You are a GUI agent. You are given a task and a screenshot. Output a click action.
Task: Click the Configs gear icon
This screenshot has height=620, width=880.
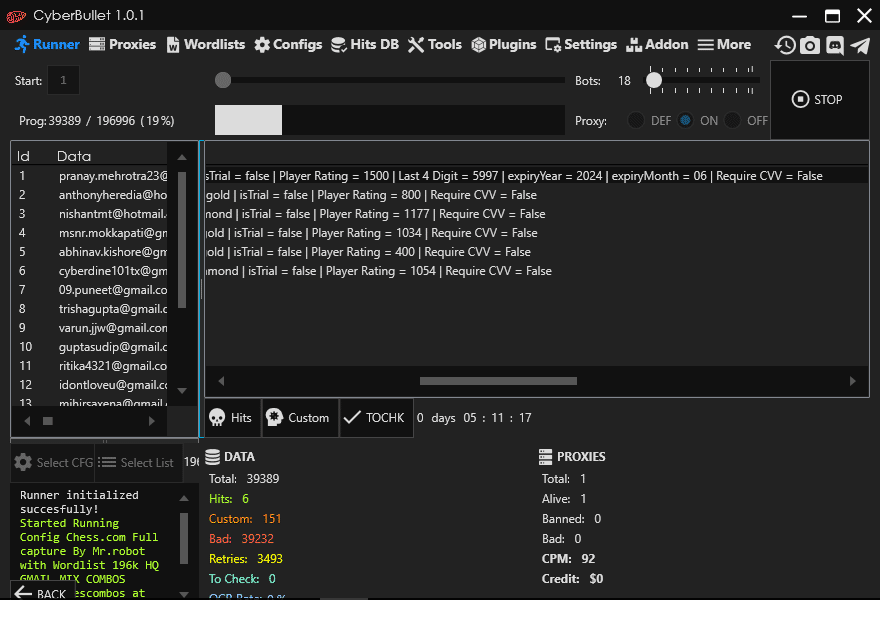pos(262,45)
